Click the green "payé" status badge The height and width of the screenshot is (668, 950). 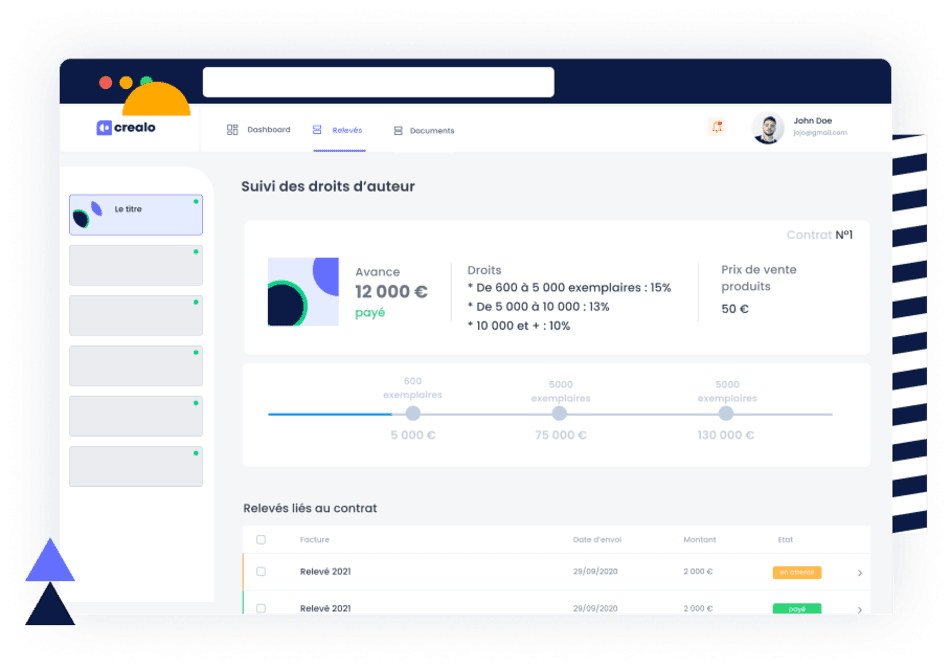pos(796,609)
